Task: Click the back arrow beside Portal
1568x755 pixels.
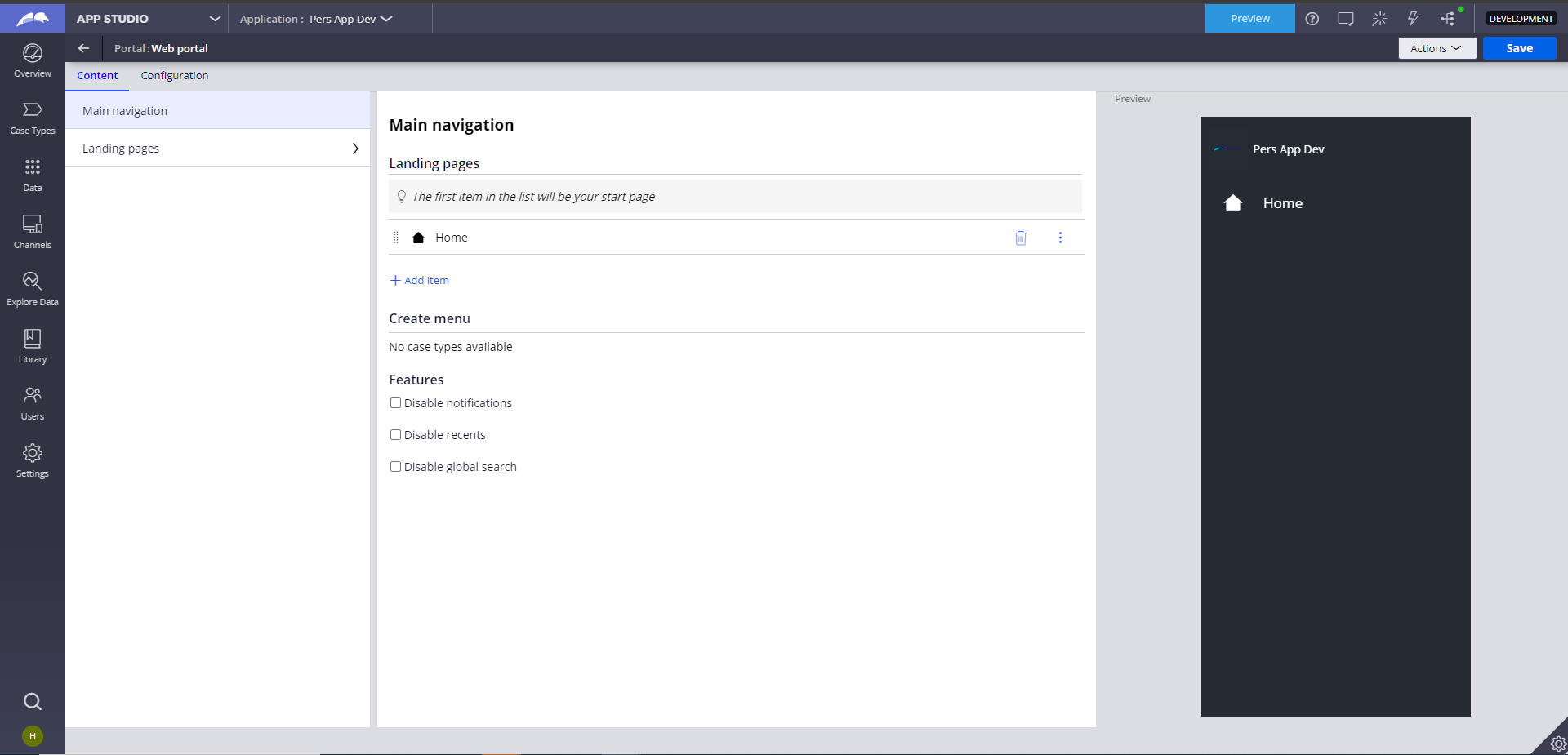Action: tap(83, 48)
